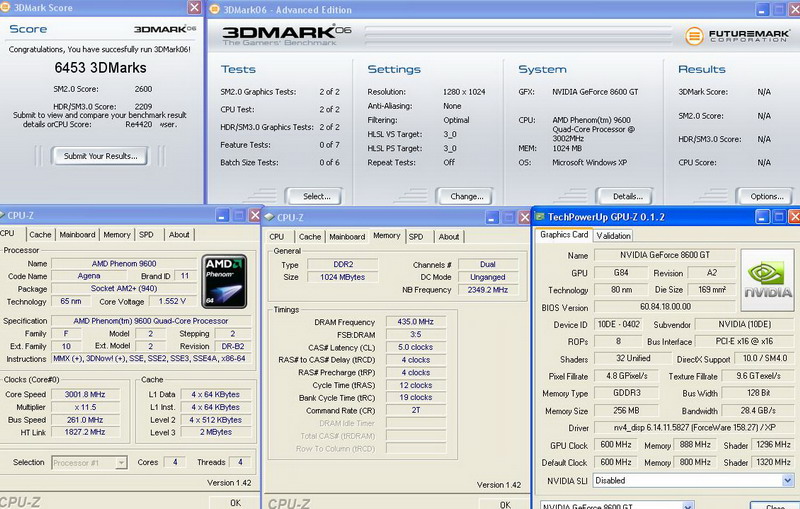Click the Bus Speed value 261.0 MHz
The width and height of the screenshot is (800, 509).
pos(85,420)
